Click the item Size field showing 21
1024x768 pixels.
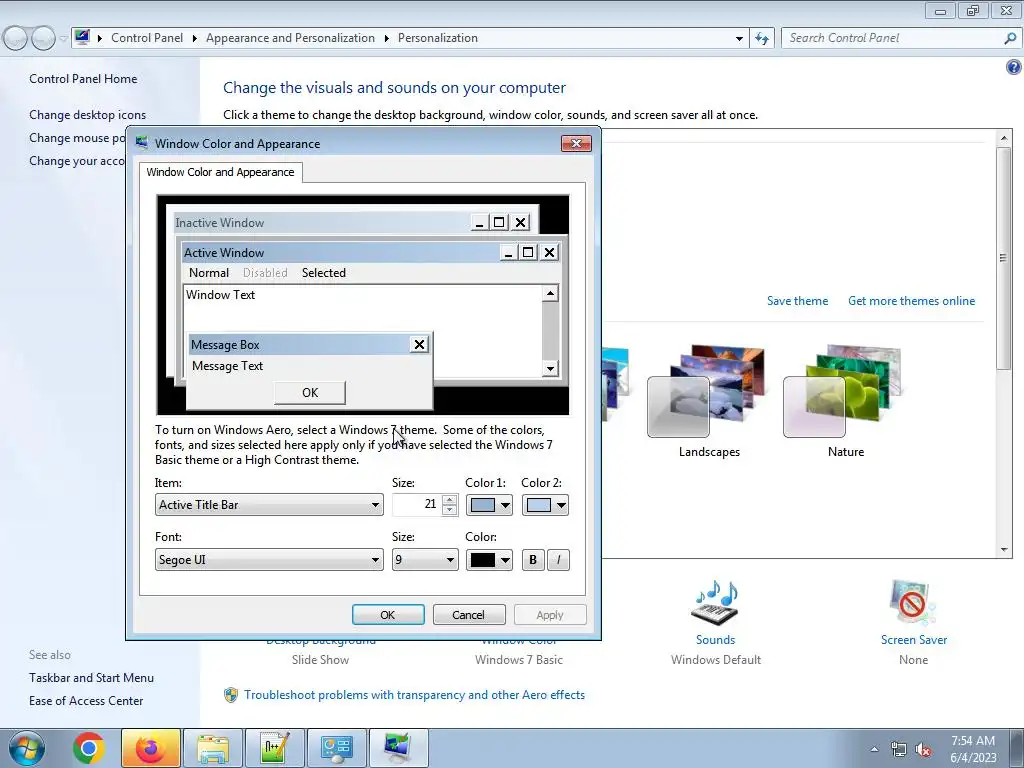coord(417,505)
